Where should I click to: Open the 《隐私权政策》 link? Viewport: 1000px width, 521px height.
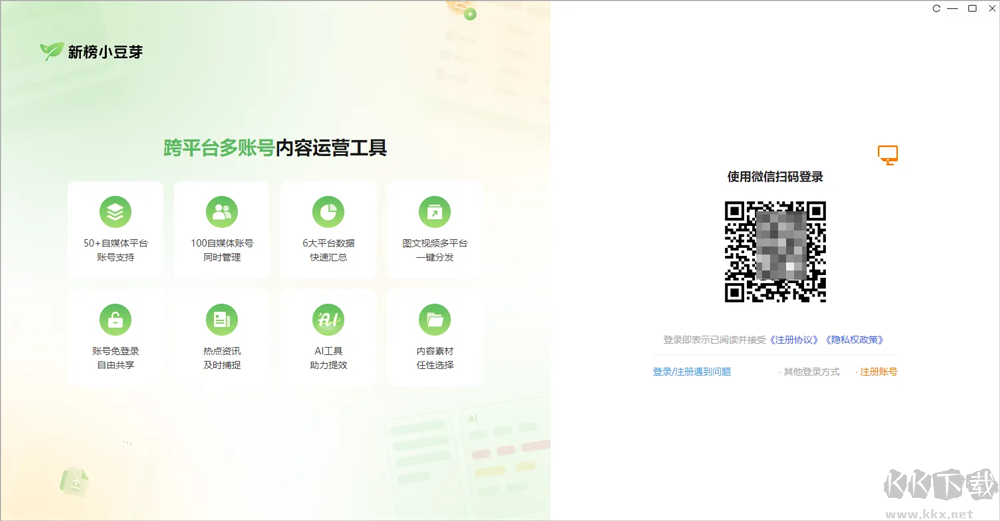point(855,340)
